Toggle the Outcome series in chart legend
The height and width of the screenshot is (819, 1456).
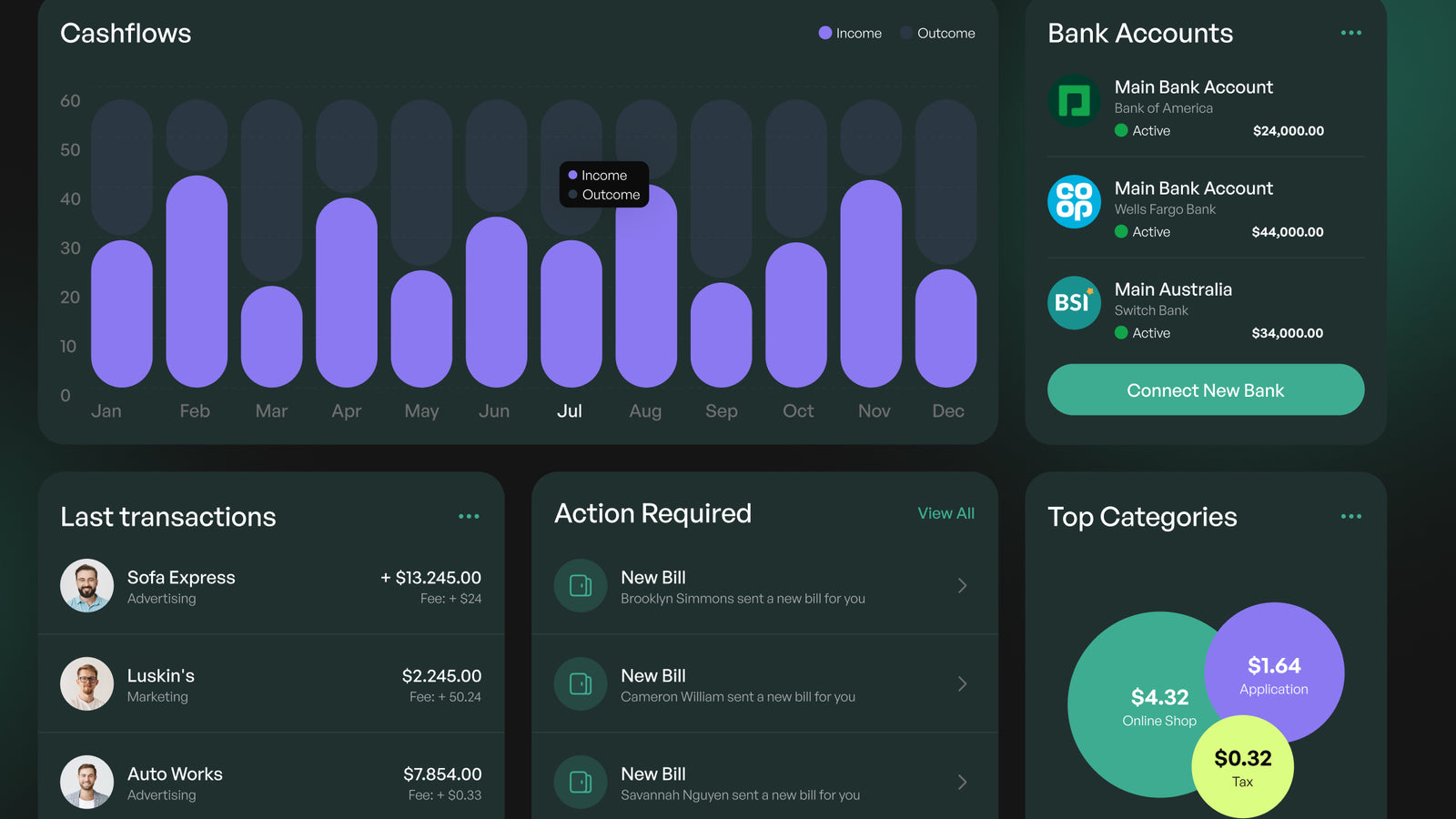937,34
